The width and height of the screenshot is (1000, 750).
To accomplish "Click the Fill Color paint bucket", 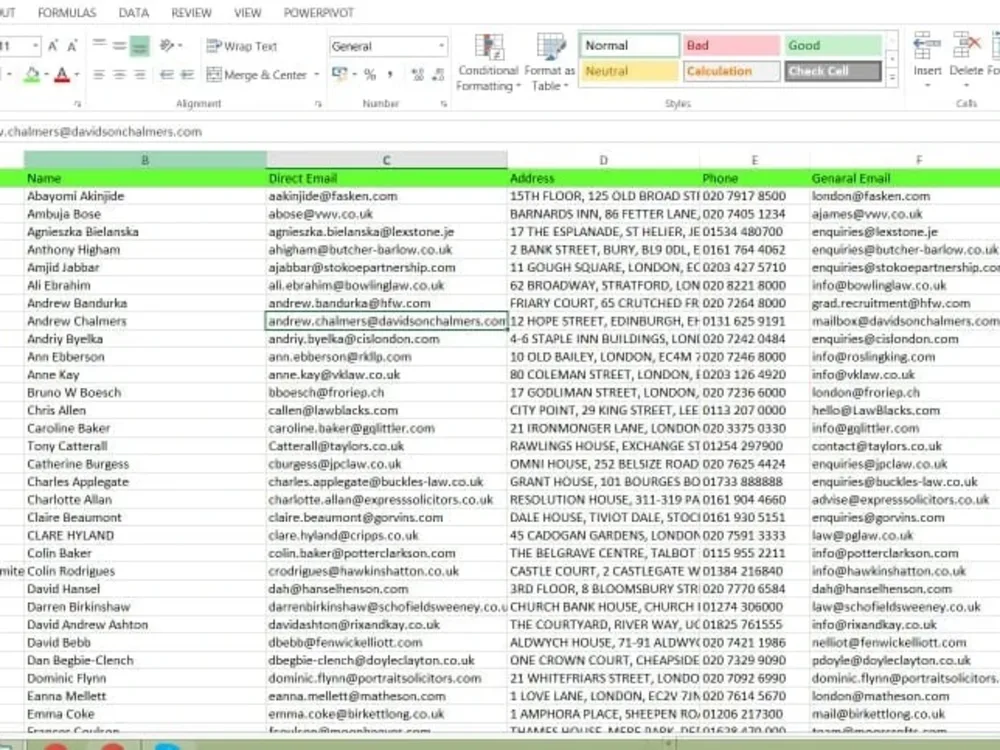I will tap(31, 75).
